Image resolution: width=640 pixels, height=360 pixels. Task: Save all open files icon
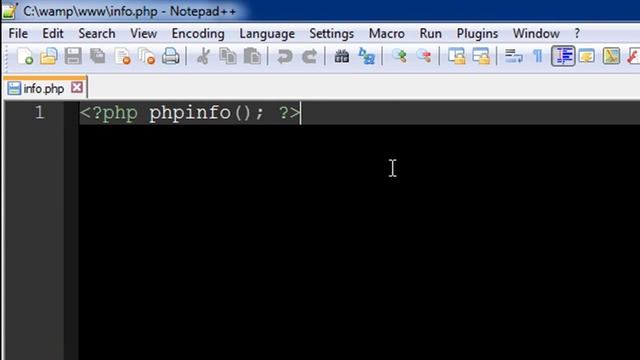point(98,56)
